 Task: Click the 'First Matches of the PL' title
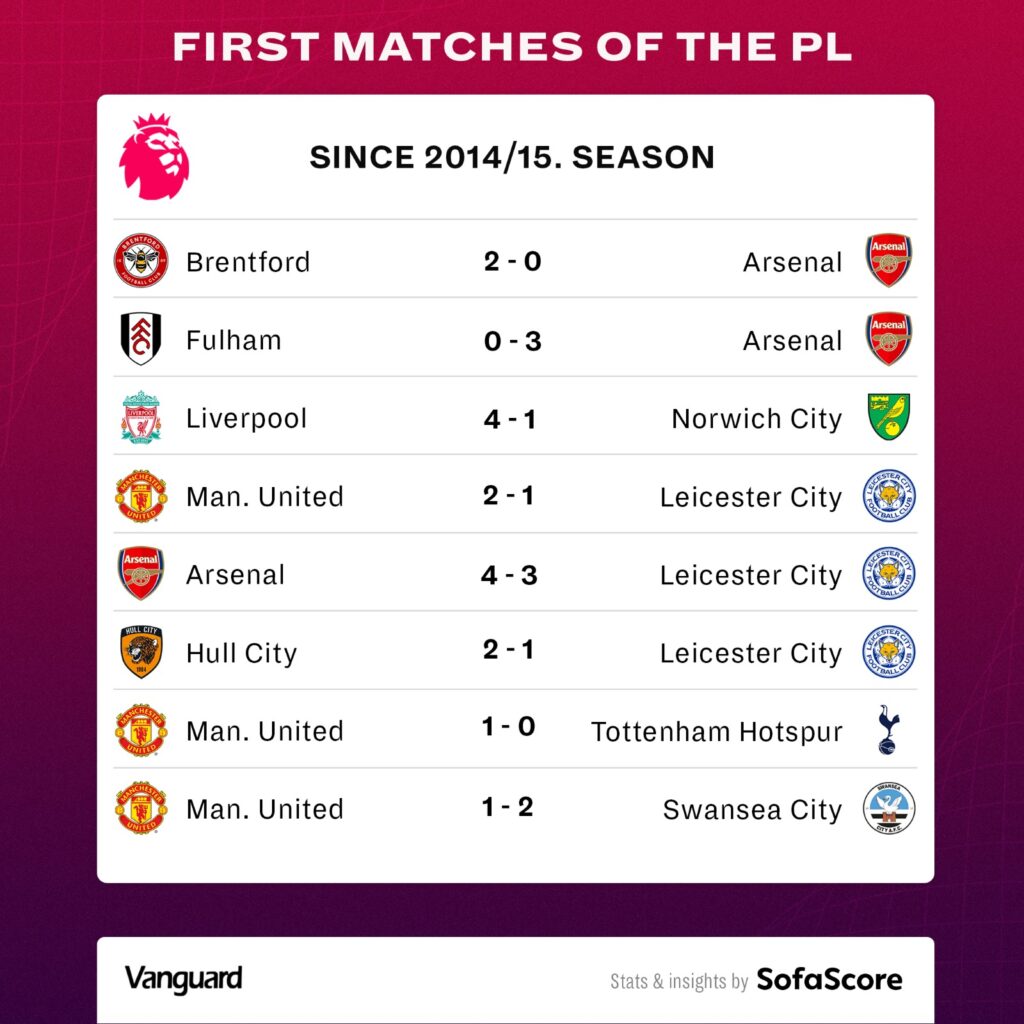click(513, 46)
